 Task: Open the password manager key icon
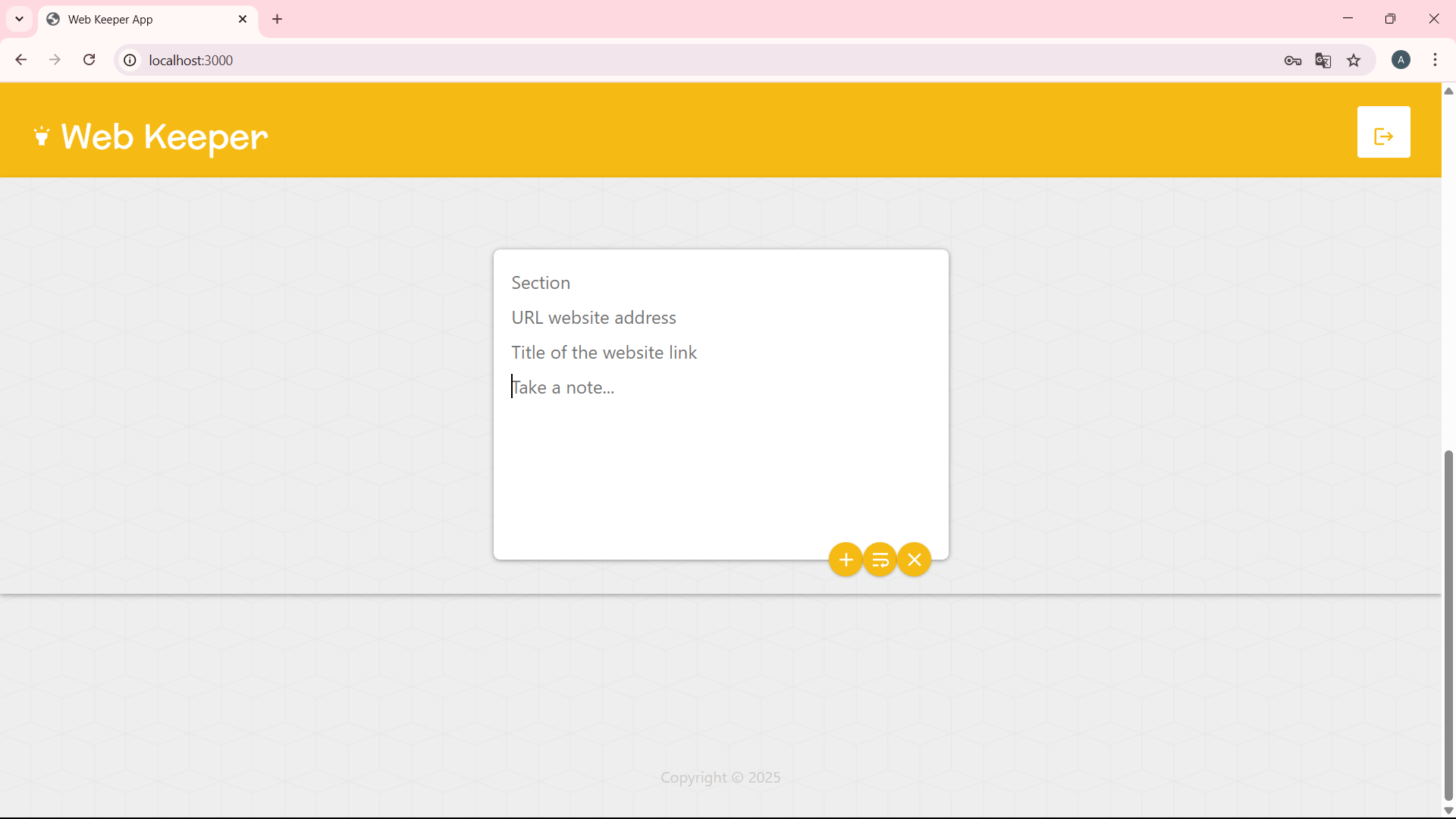(1293, 61)
